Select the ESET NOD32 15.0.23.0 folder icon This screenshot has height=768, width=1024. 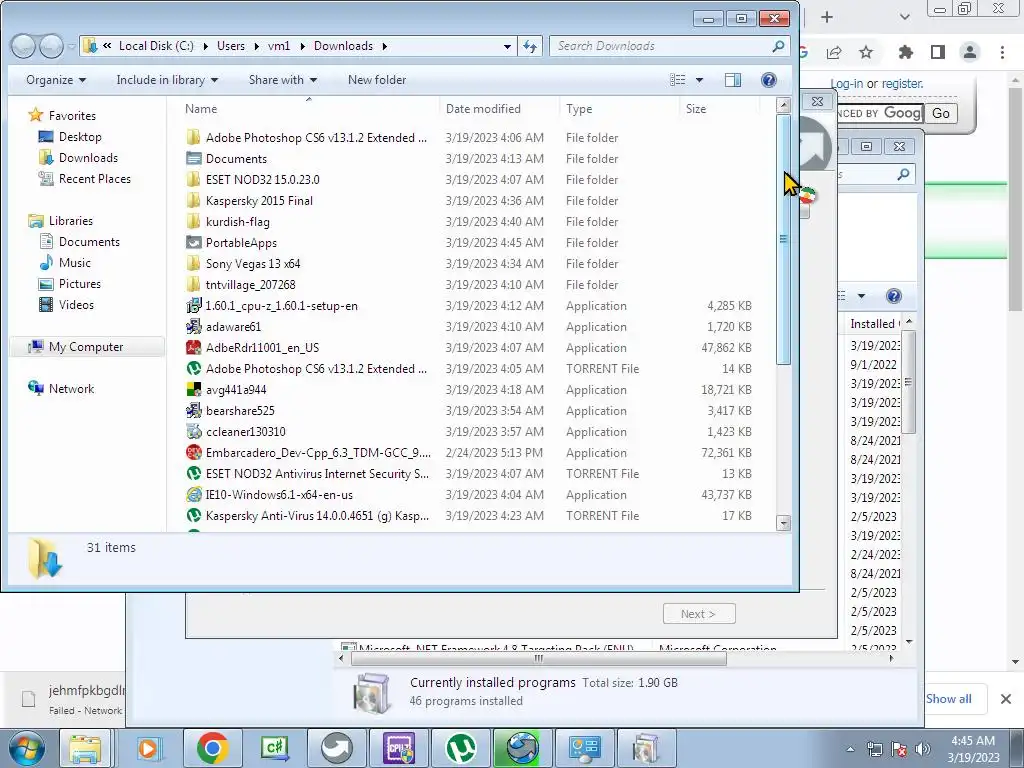(x=193, y=180)
